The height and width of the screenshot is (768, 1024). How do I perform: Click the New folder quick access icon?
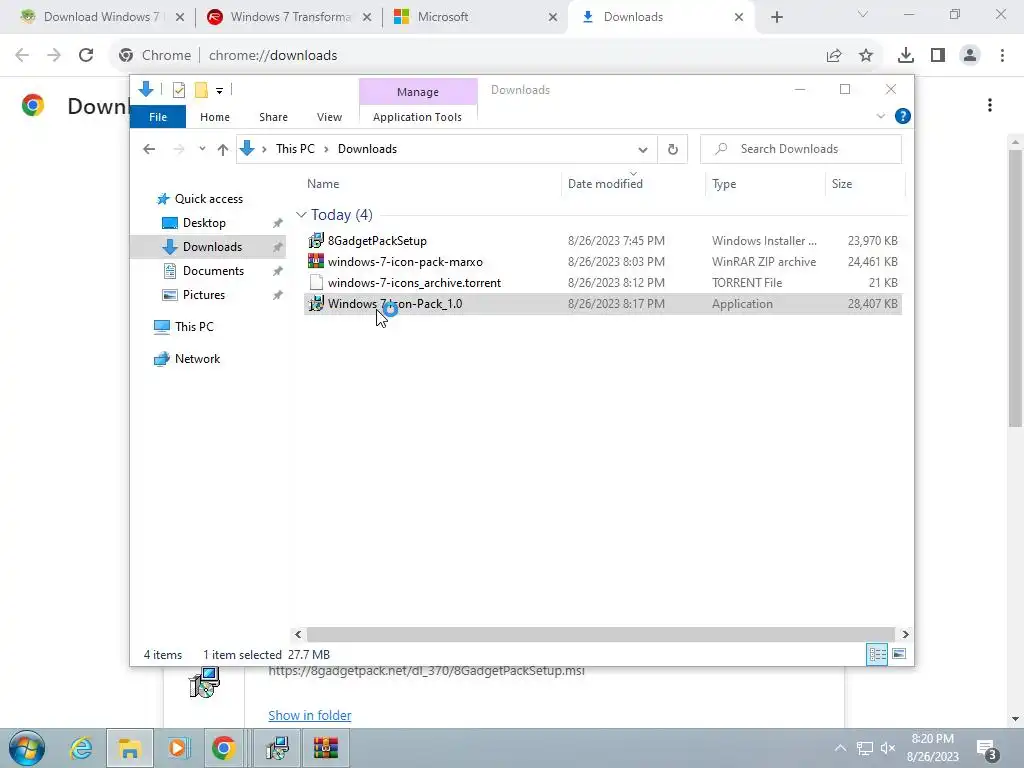[x=201, y=90]
